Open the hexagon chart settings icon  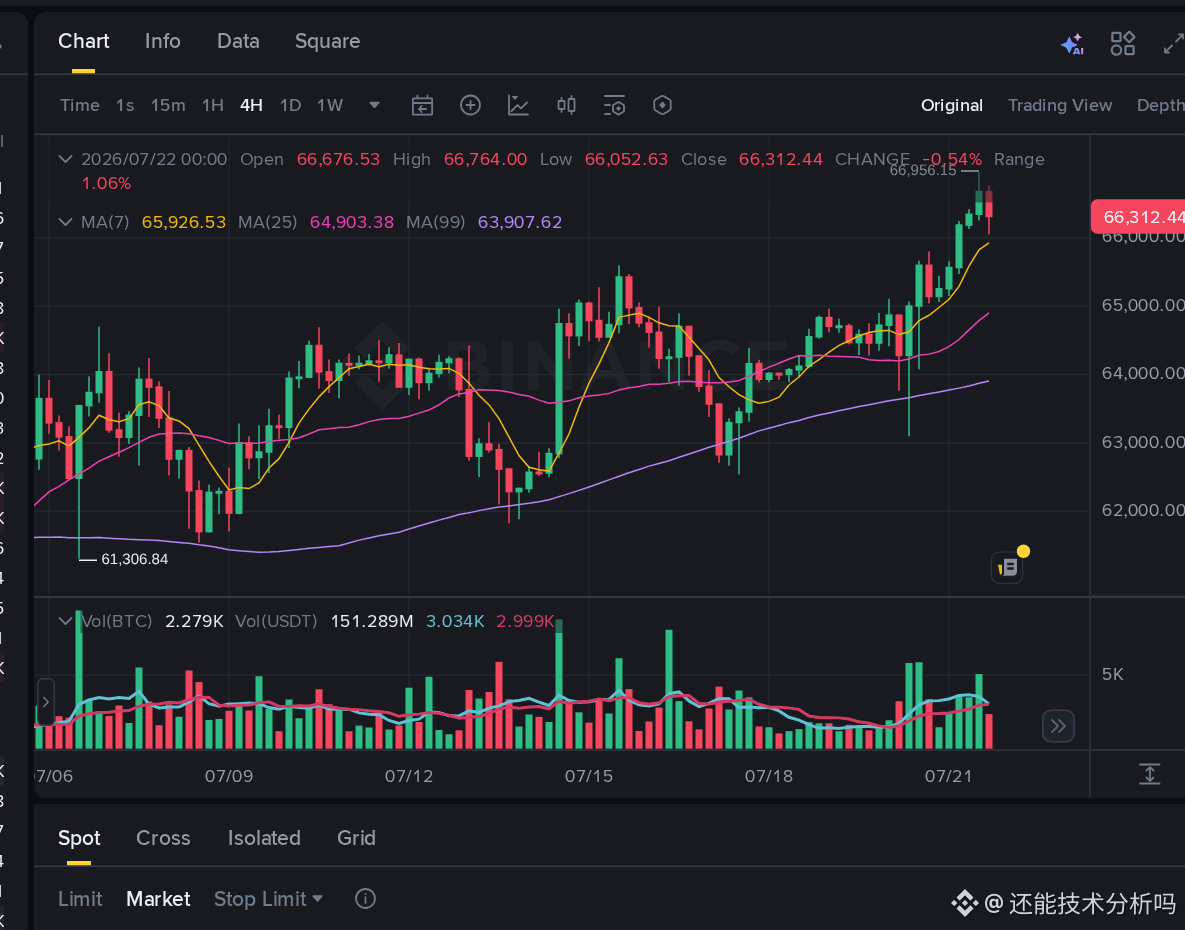pos(662,106)
